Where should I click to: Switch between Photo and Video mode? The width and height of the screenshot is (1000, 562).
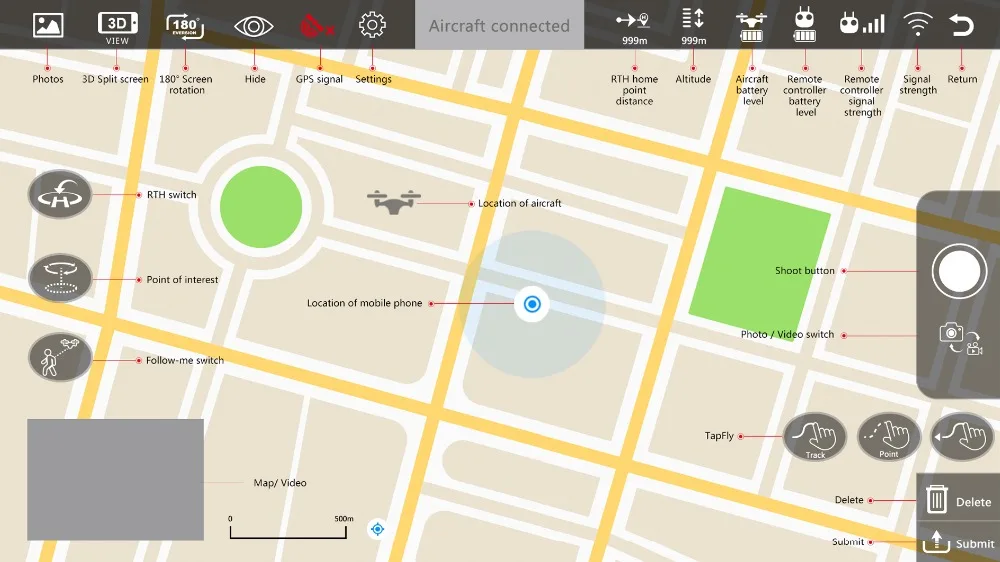pyautogui.click(x=960, y=339)
